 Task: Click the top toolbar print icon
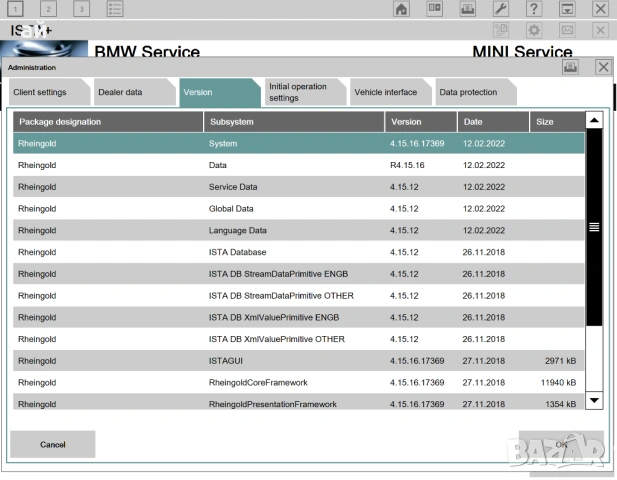(467, 9)
